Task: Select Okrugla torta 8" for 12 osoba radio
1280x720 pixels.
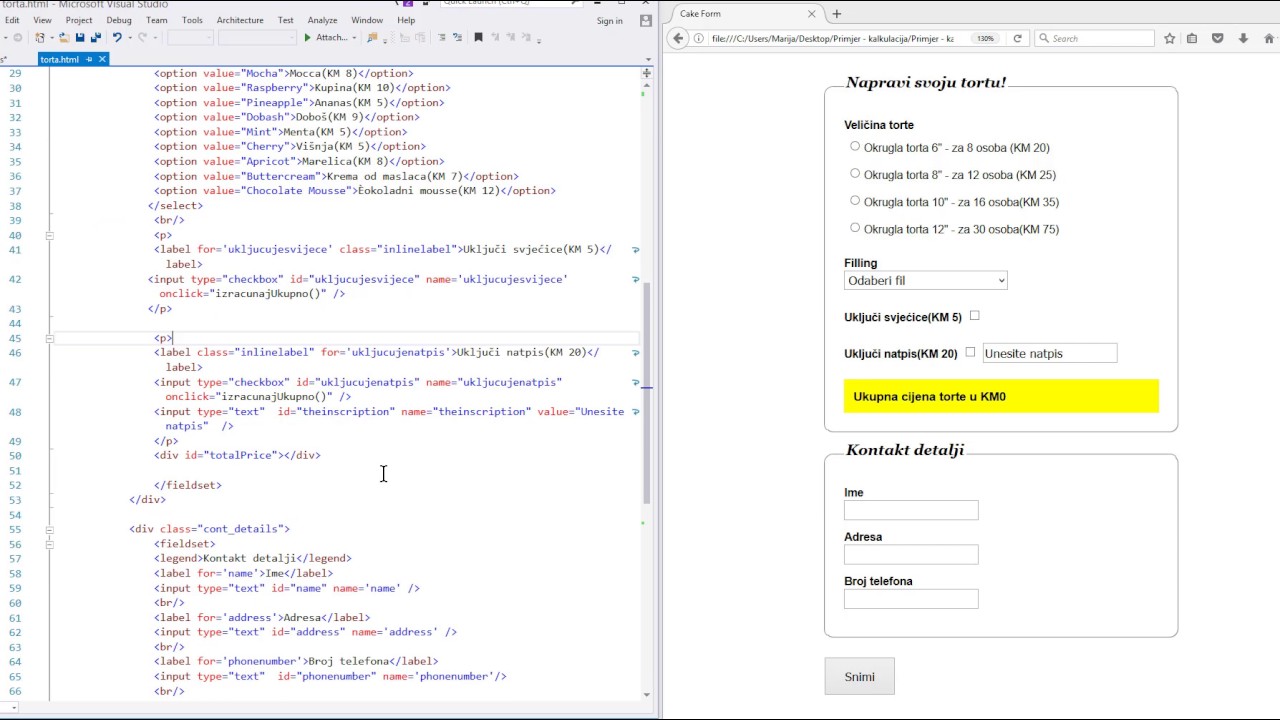Action: (x=855, y=173)
